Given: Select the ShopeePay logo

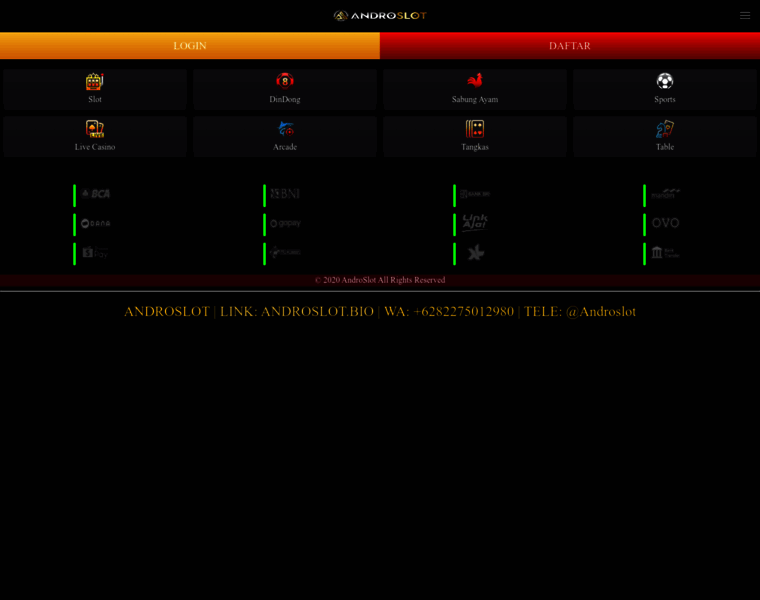Looking at the screenshot, I should [95, 252].
